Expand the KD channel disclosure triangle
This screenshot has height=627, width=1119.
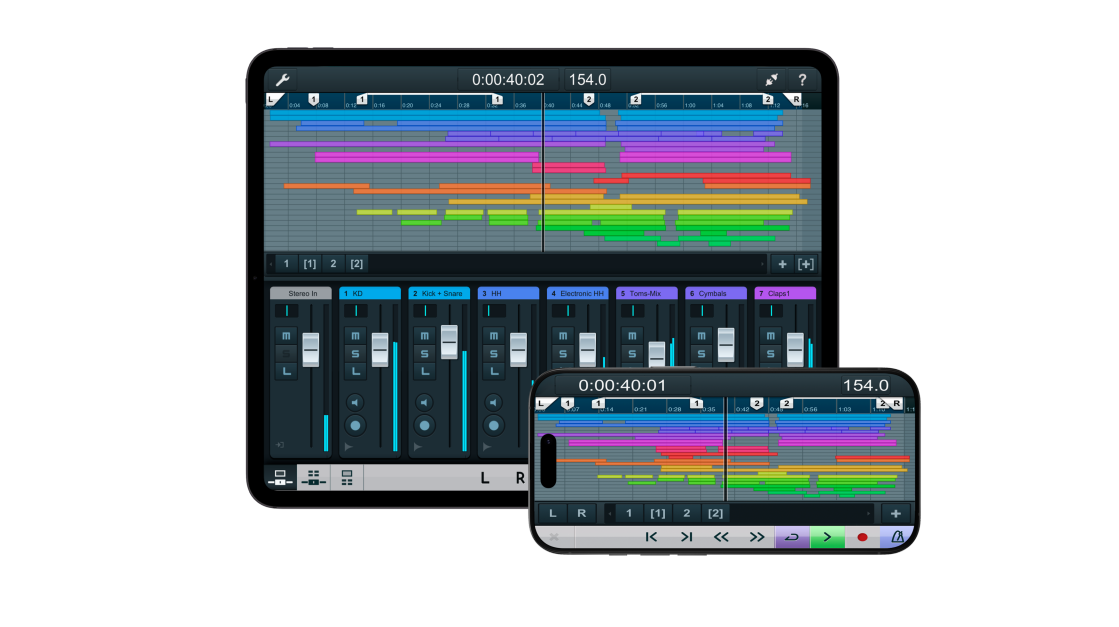(348, 446)
